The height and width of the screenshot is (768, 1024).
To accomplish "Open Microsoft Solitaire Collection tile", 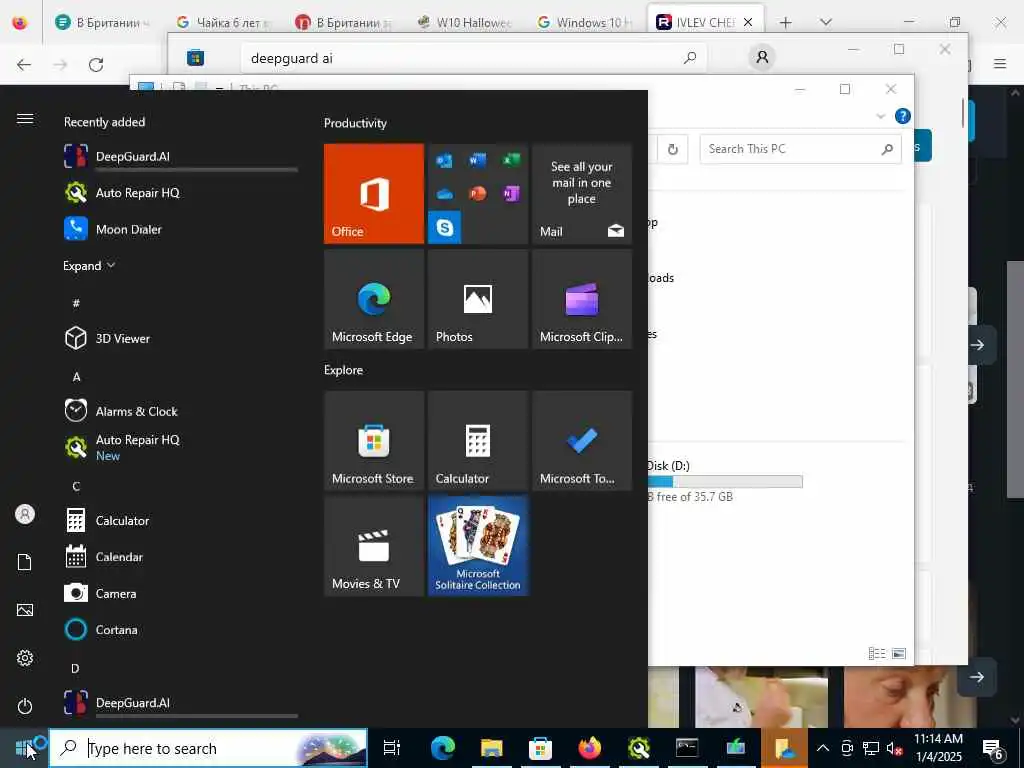I will tap(478, 546).
